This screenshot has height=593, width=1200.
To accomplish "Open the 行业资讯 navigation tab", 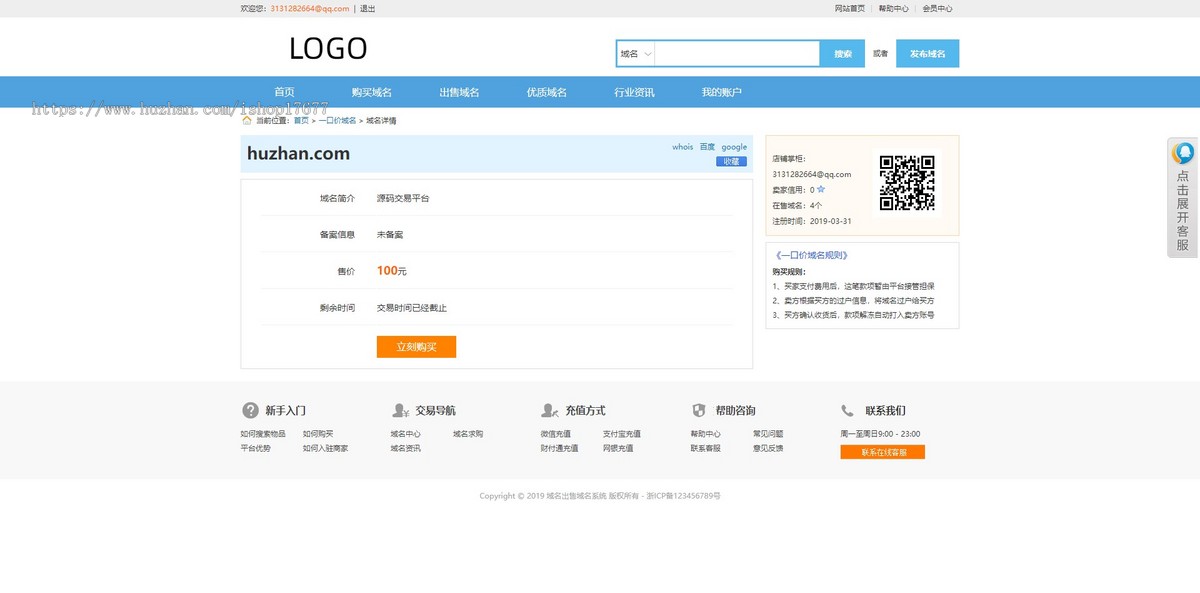I will pos(634,92).
